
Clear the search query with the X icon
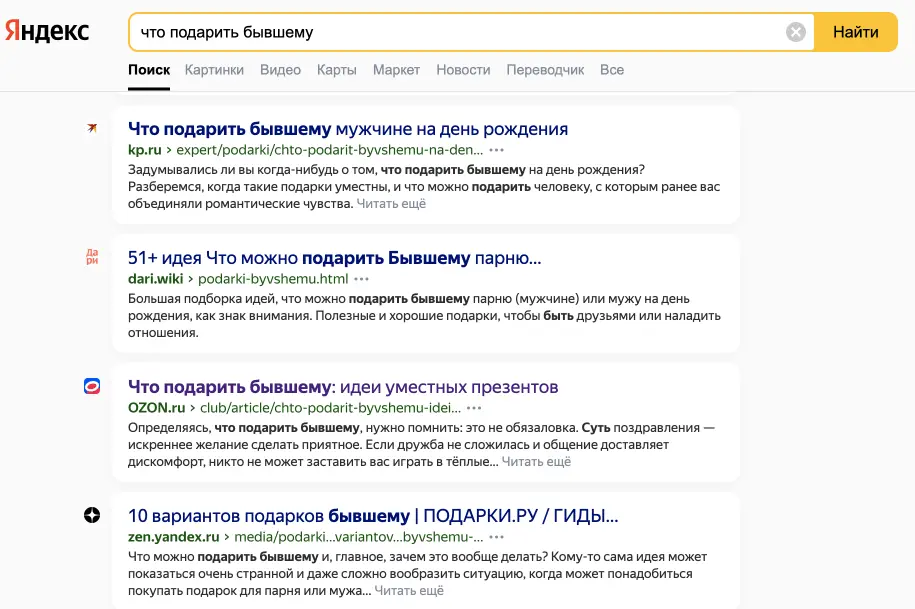796,32
